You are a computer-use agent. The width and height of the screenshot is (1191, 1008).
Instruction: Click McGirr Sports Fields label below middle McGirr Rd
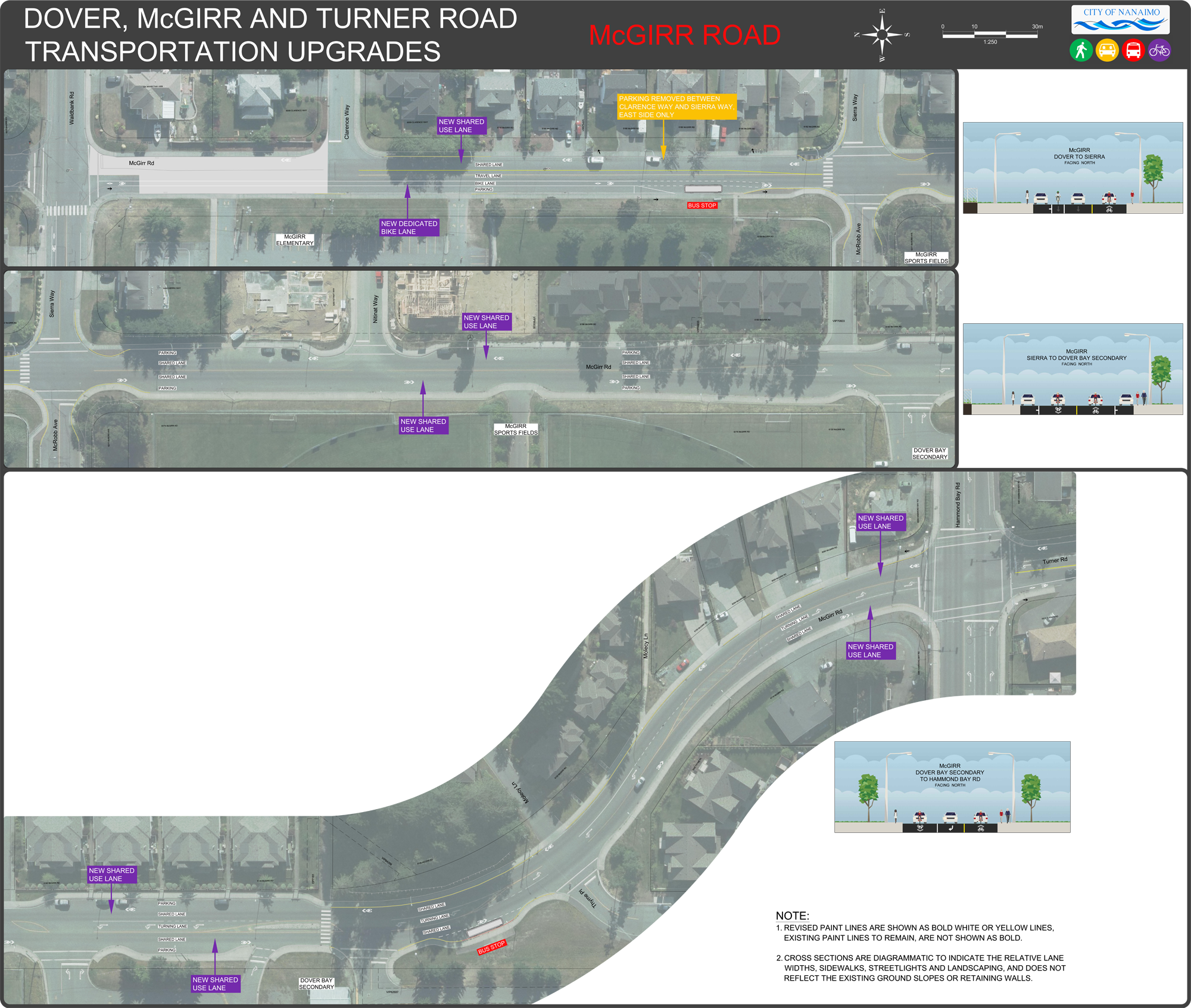pyautogui.click(x=516, y=429)
